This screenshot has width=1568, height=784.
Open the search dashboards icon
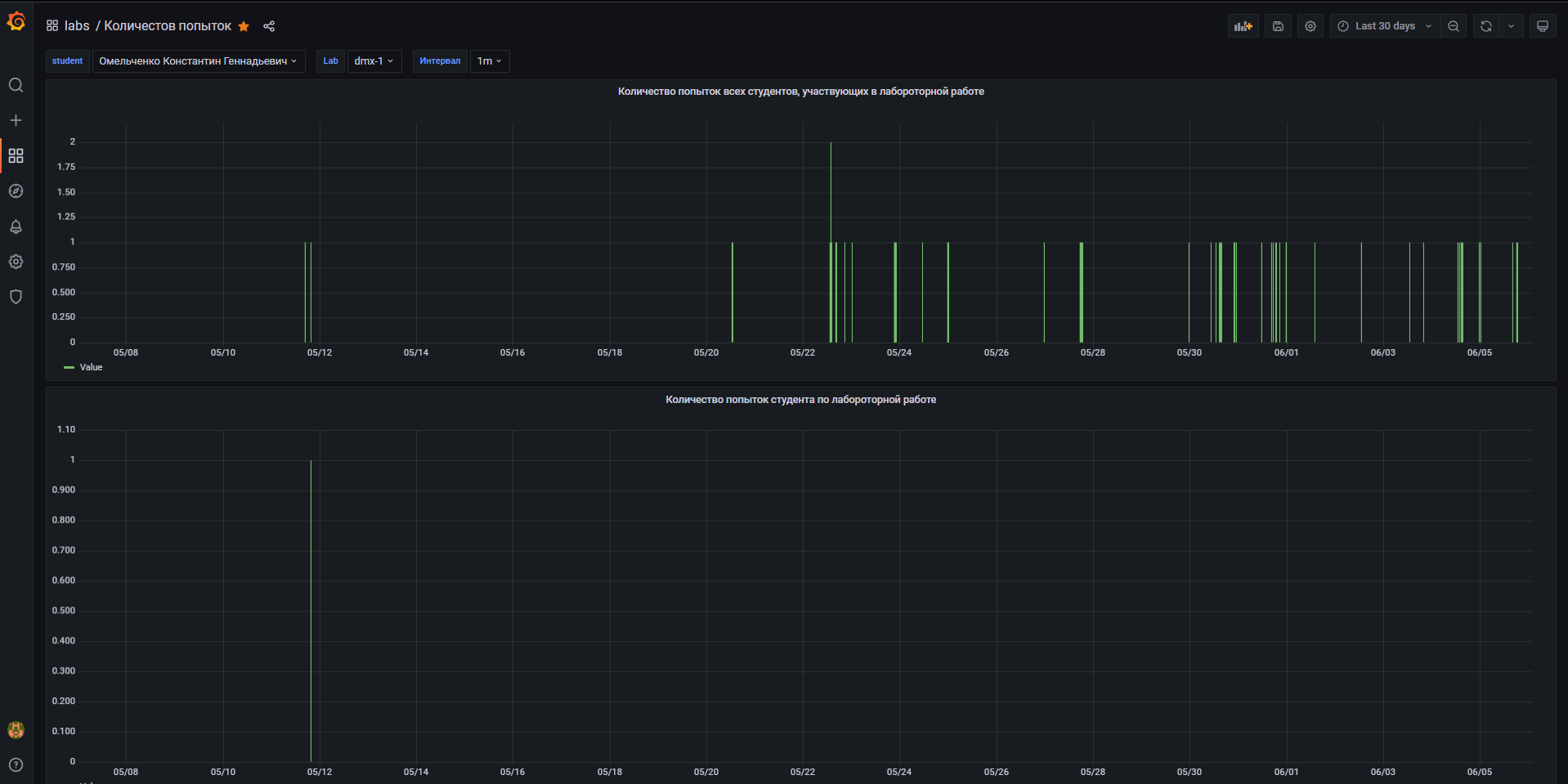[x=16, y=85]
